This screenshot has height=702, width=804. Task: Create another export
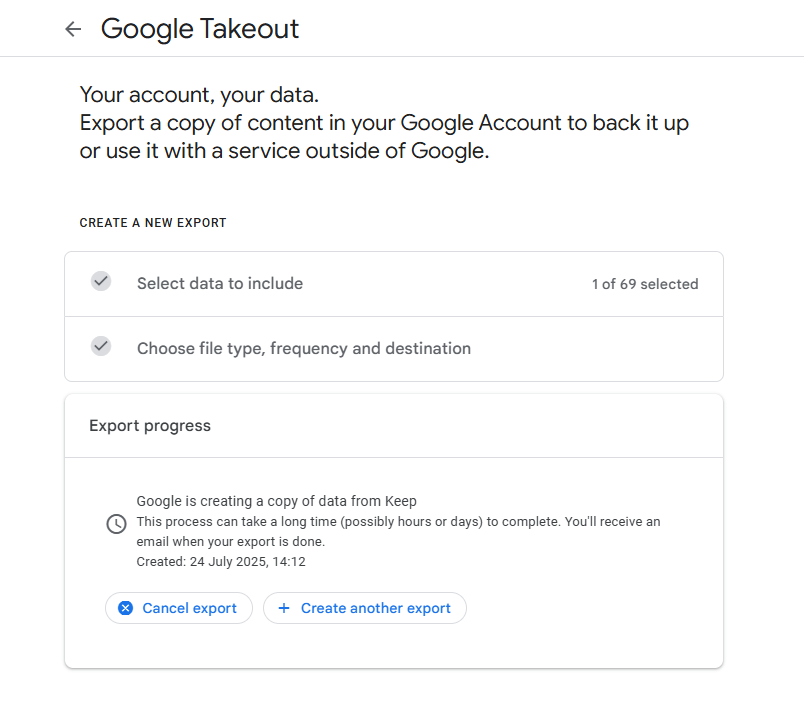click(x=365, y=608)
